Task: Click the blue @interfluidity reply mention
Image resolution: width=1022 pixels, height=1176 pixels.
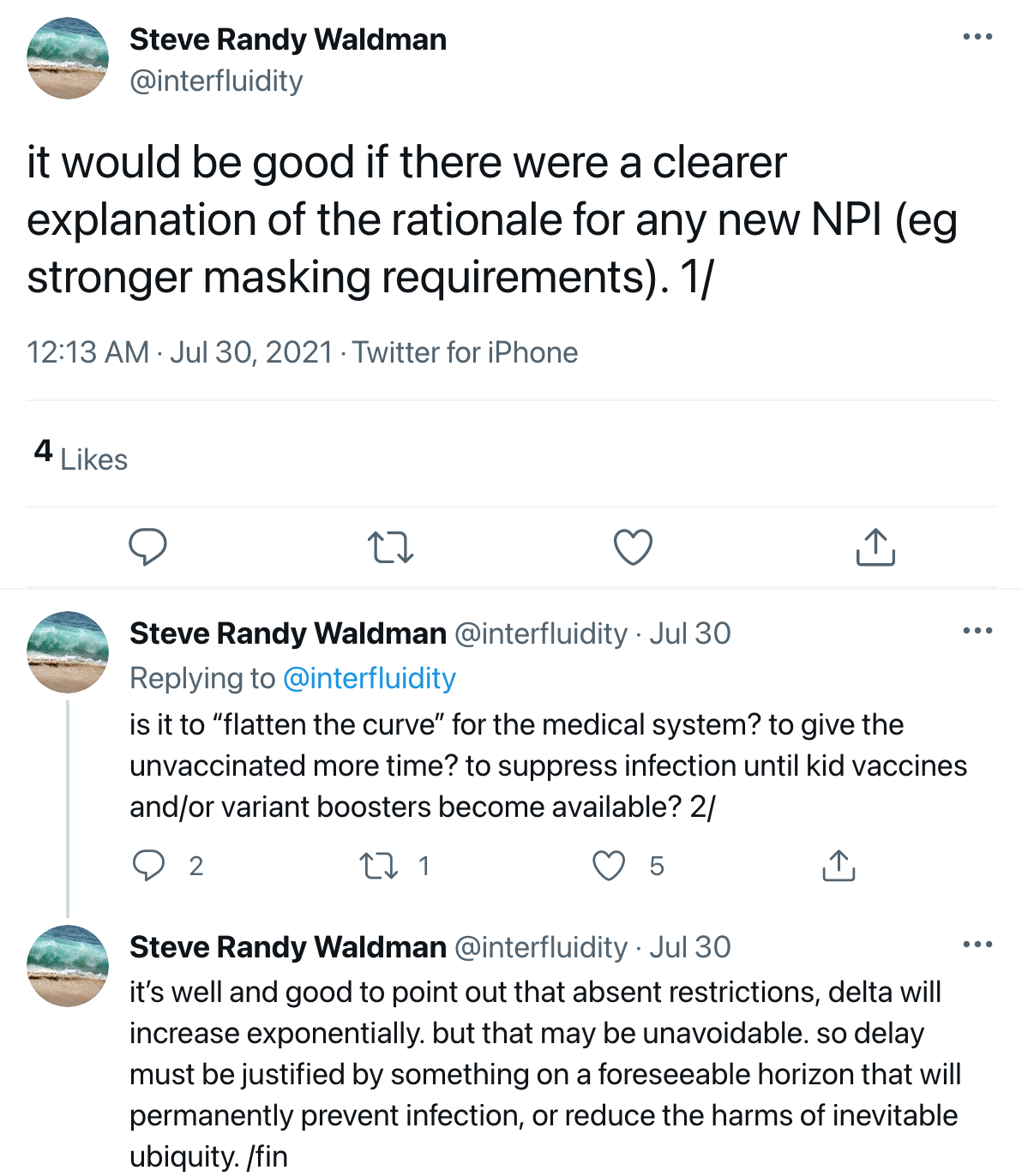Action: (369, 678)
